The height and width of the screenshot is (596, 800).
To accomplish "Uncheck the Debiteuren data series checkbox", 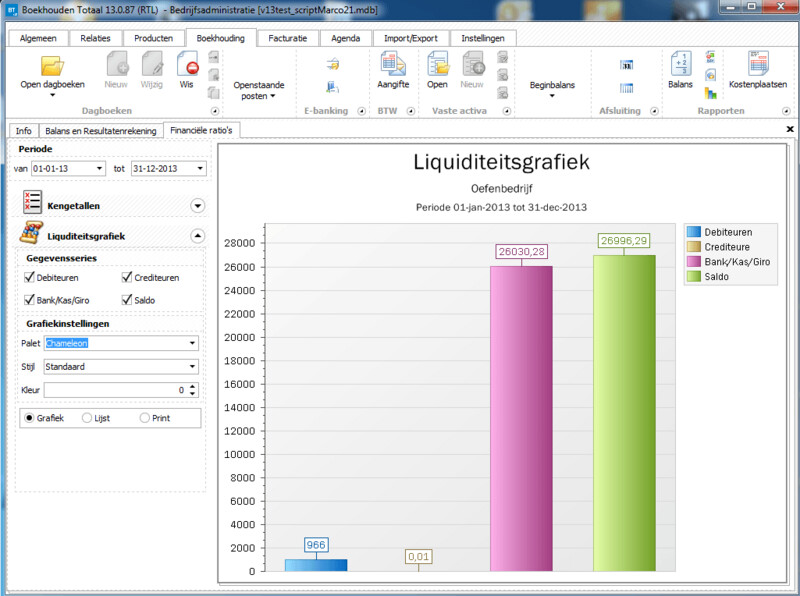I will pyautogui.click(x=29, y=277).
